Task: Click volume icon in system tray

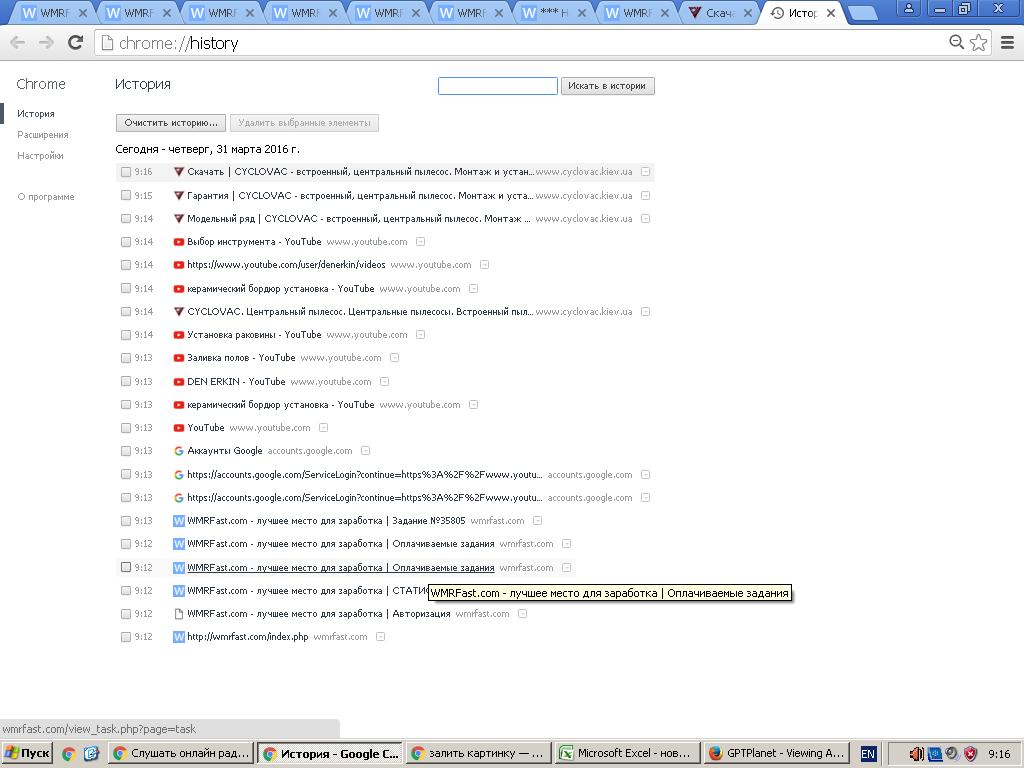Action: [916, 754]
